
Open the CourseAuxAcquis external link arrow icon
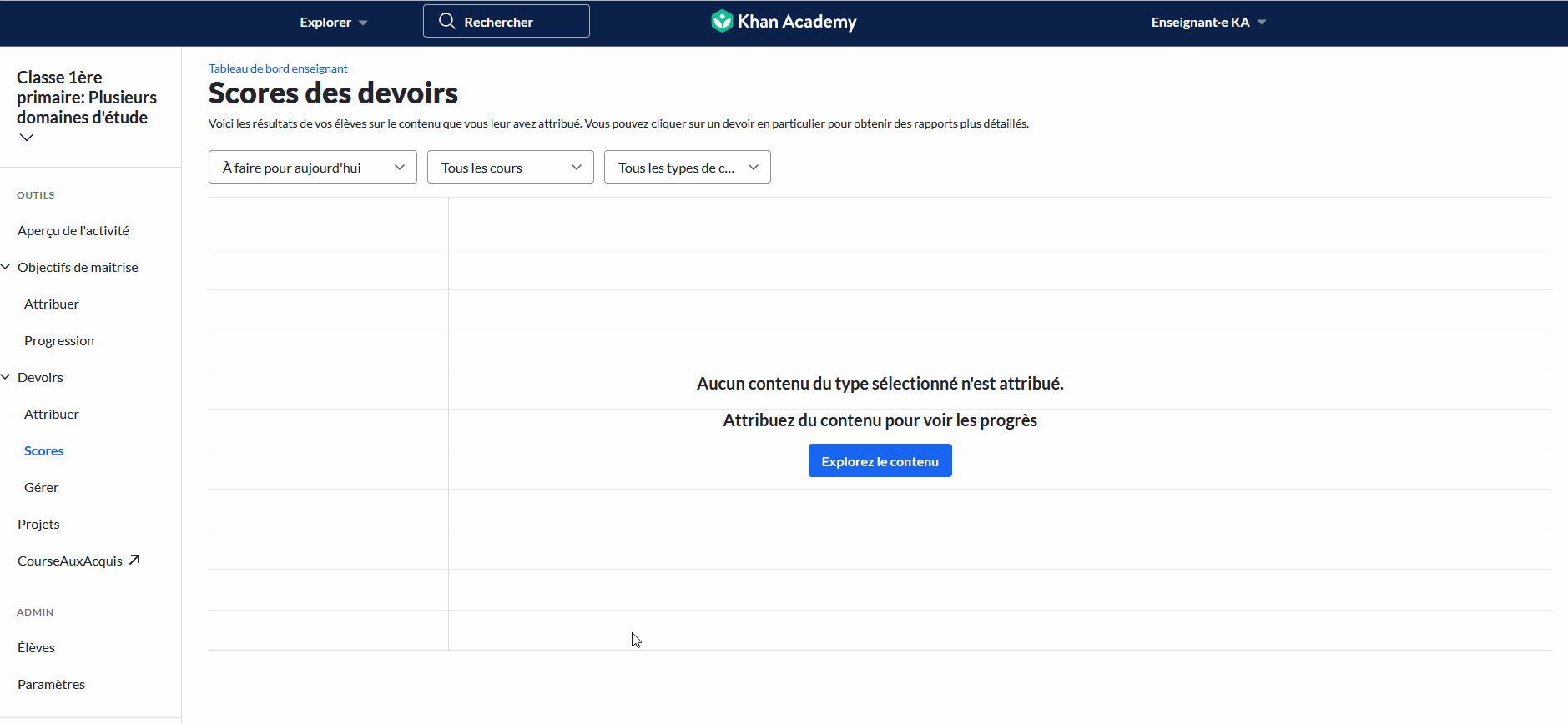(x=134, y=560)
